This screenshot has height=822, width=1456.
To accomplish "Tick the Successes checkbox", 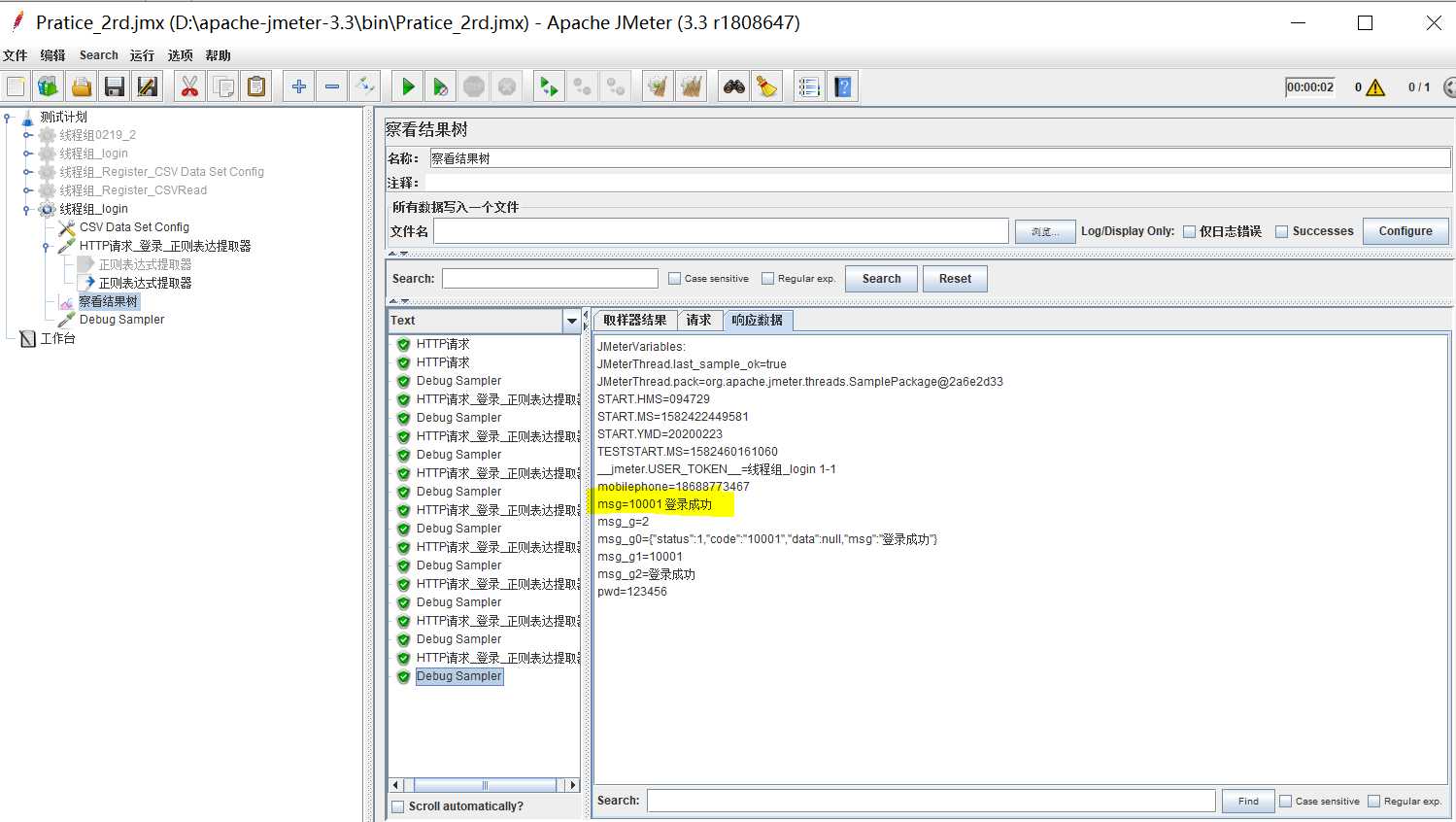I will pos(1281,231).
